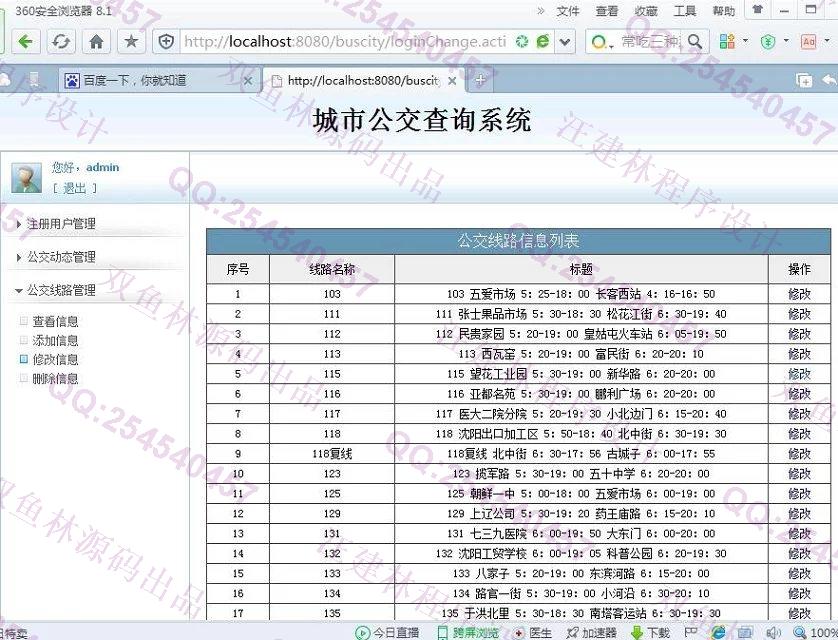Viewport: 838px width, 640px height.
Task: Click the admin user avatar image
Action: [x=26, y=178]
